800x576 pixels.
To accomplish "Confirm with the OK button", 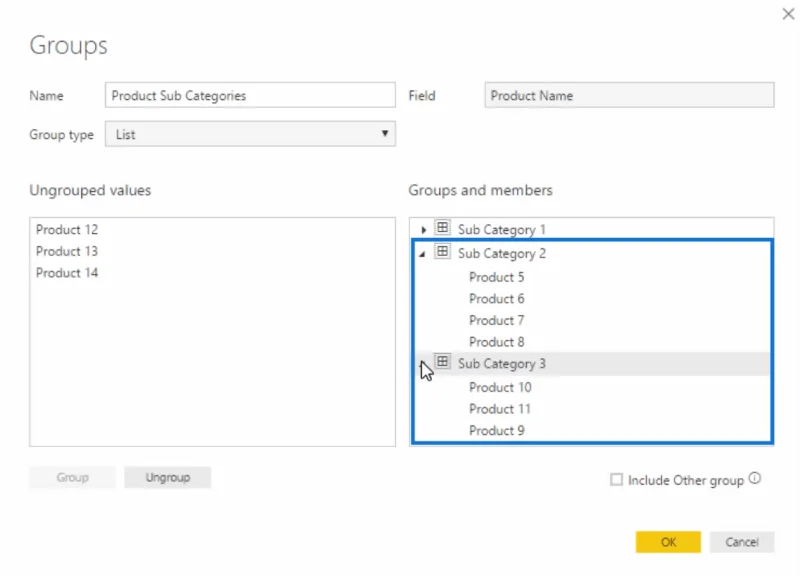I will (668, 542).
